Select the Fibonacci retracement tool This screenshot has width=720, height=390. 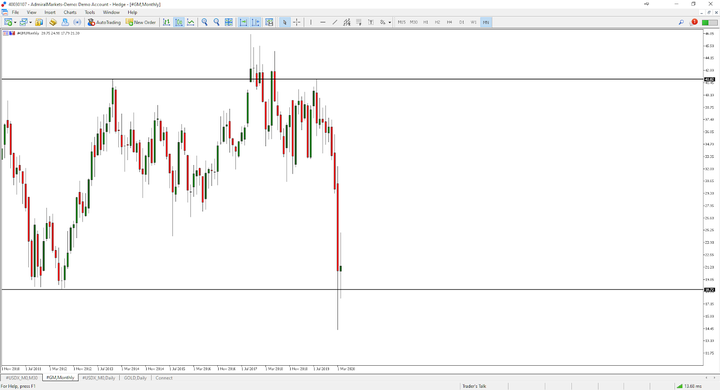click(359, 22)
